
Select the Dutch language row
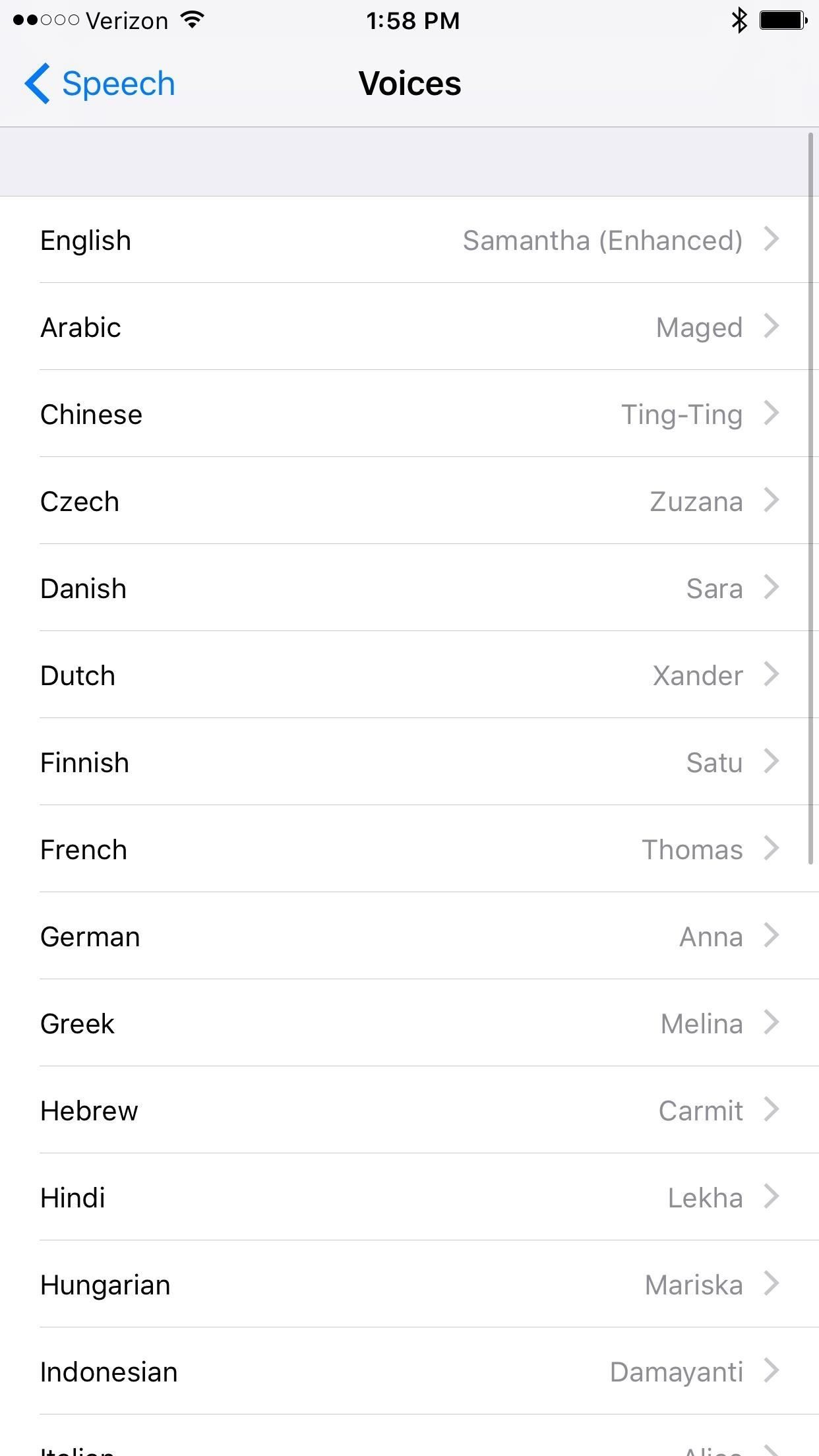click(409, 675)
